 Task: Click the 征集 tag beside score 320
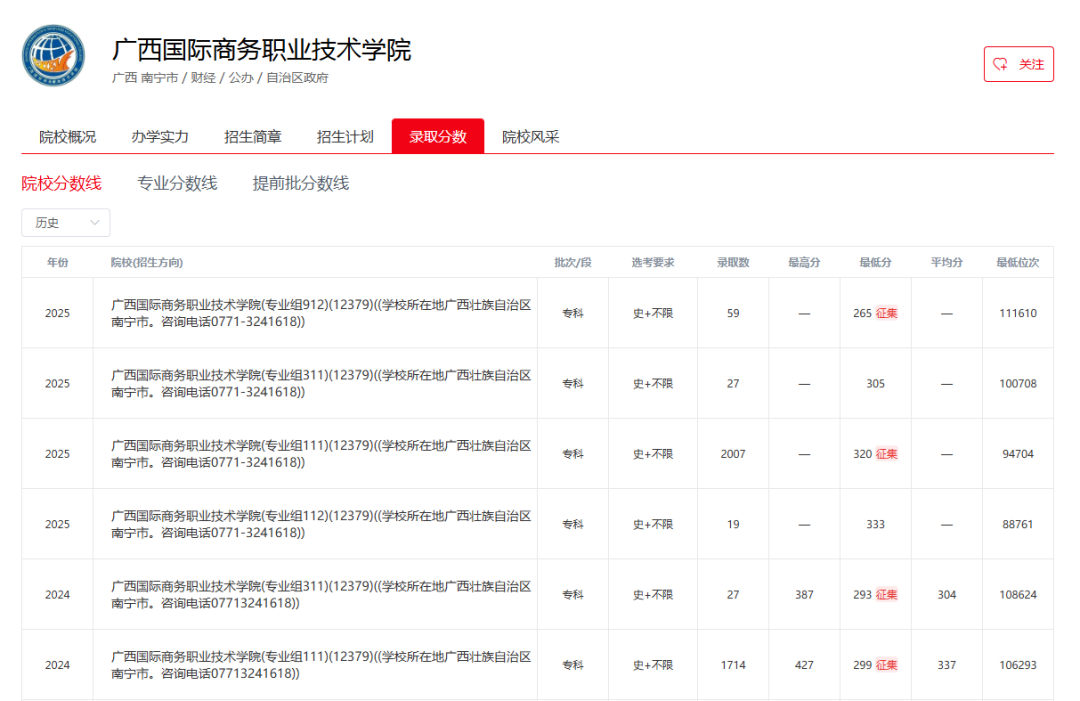tap(886, 454)
